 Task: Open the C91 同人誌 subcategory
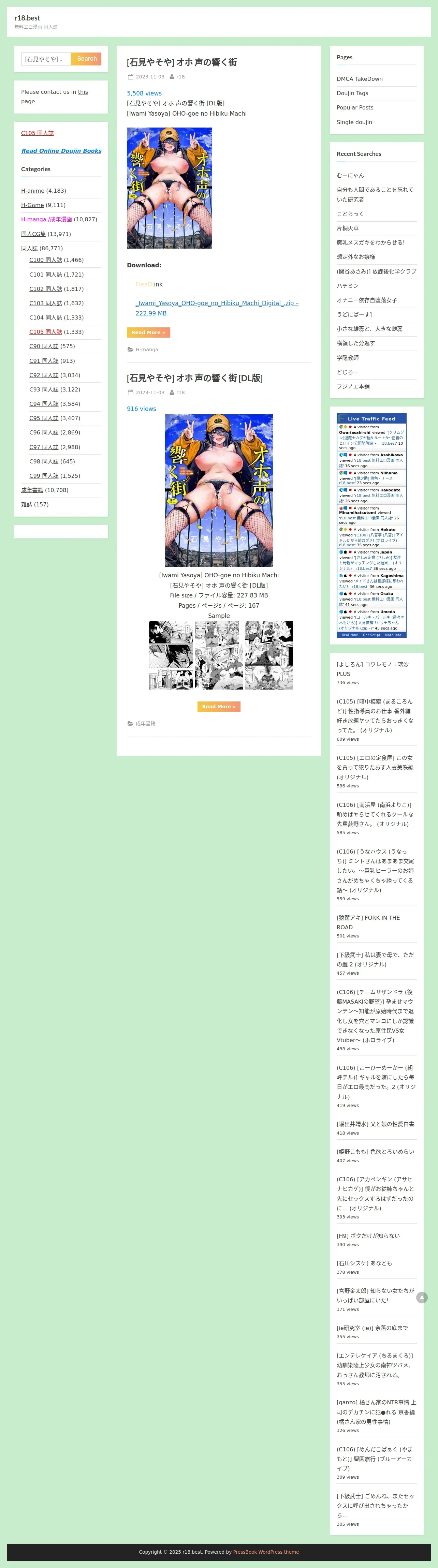(x=44, y=361)
